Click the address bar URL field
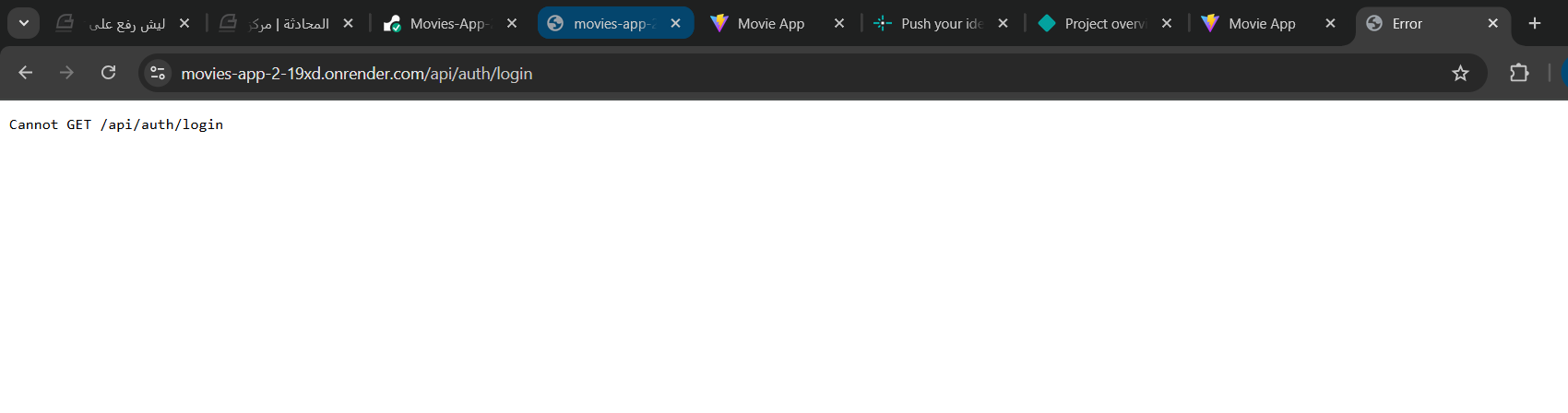The height and width of the screenshot is (413, 1568). (x=738, y=74)
